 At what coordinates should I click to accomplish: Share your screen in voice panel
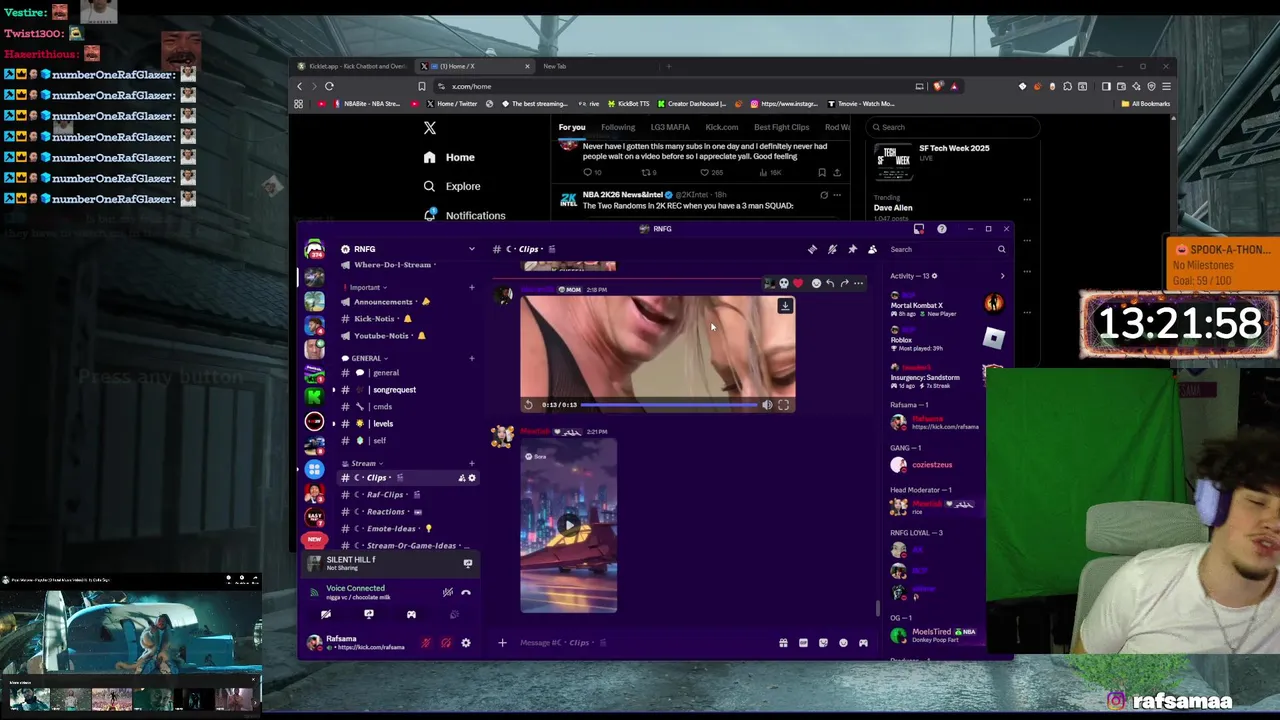369,615
